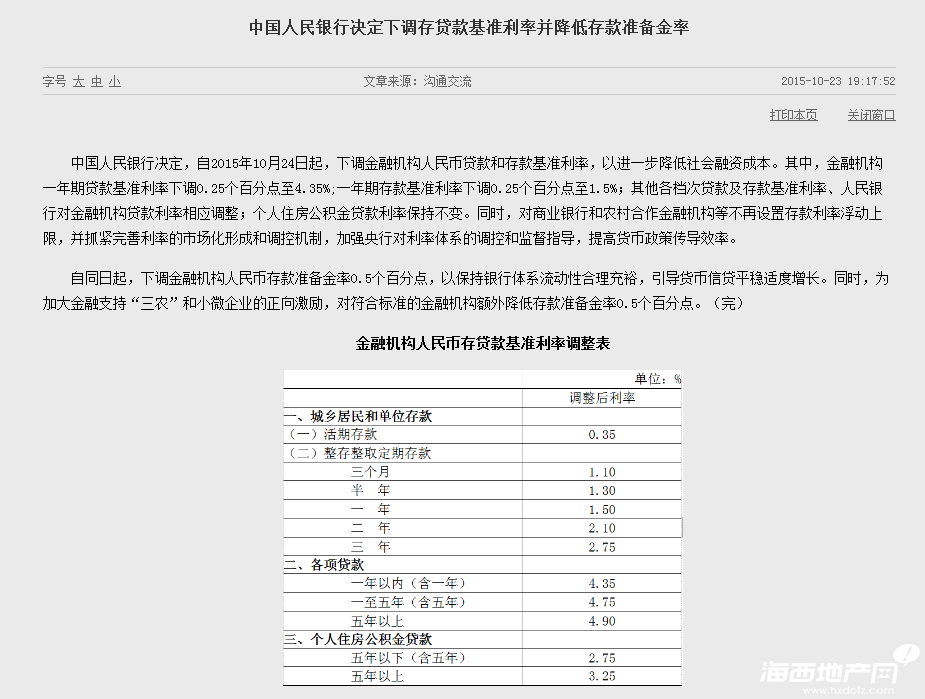Click the 4.35 loan rate value
Image resolution: width=925 pixels, height=699 pixels.
(x=602, y=584)
